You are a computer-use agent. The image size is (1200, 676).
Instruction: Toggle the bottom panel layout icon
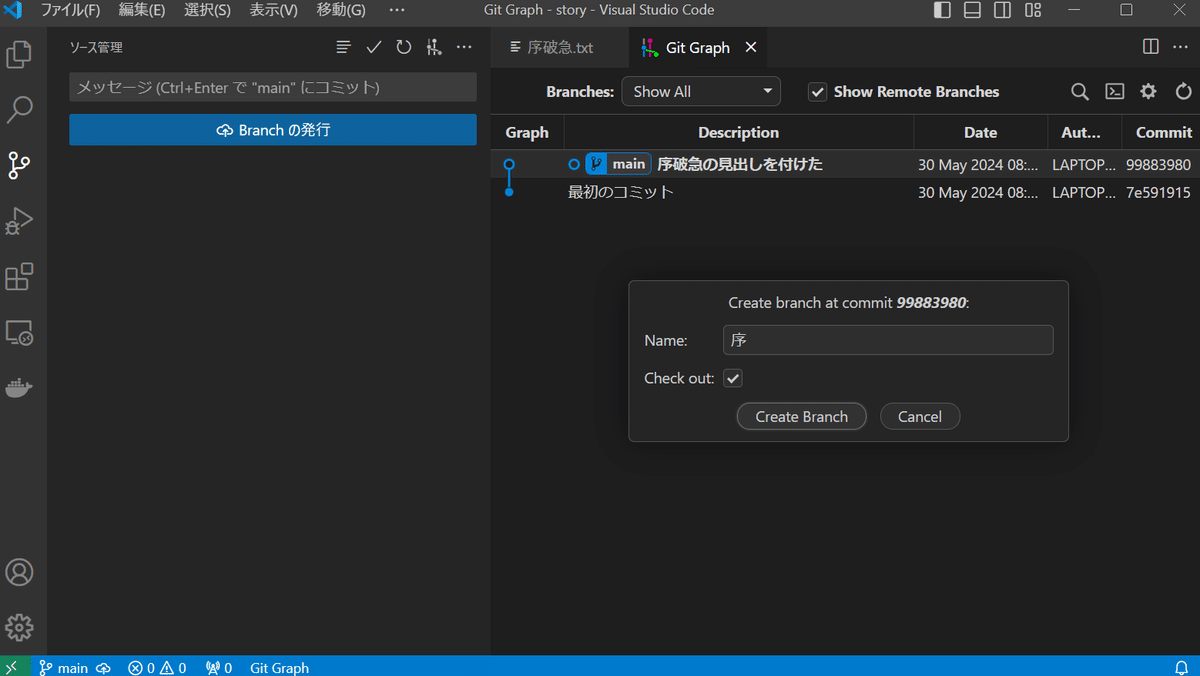pyautogui.click(x=972, y=10)
